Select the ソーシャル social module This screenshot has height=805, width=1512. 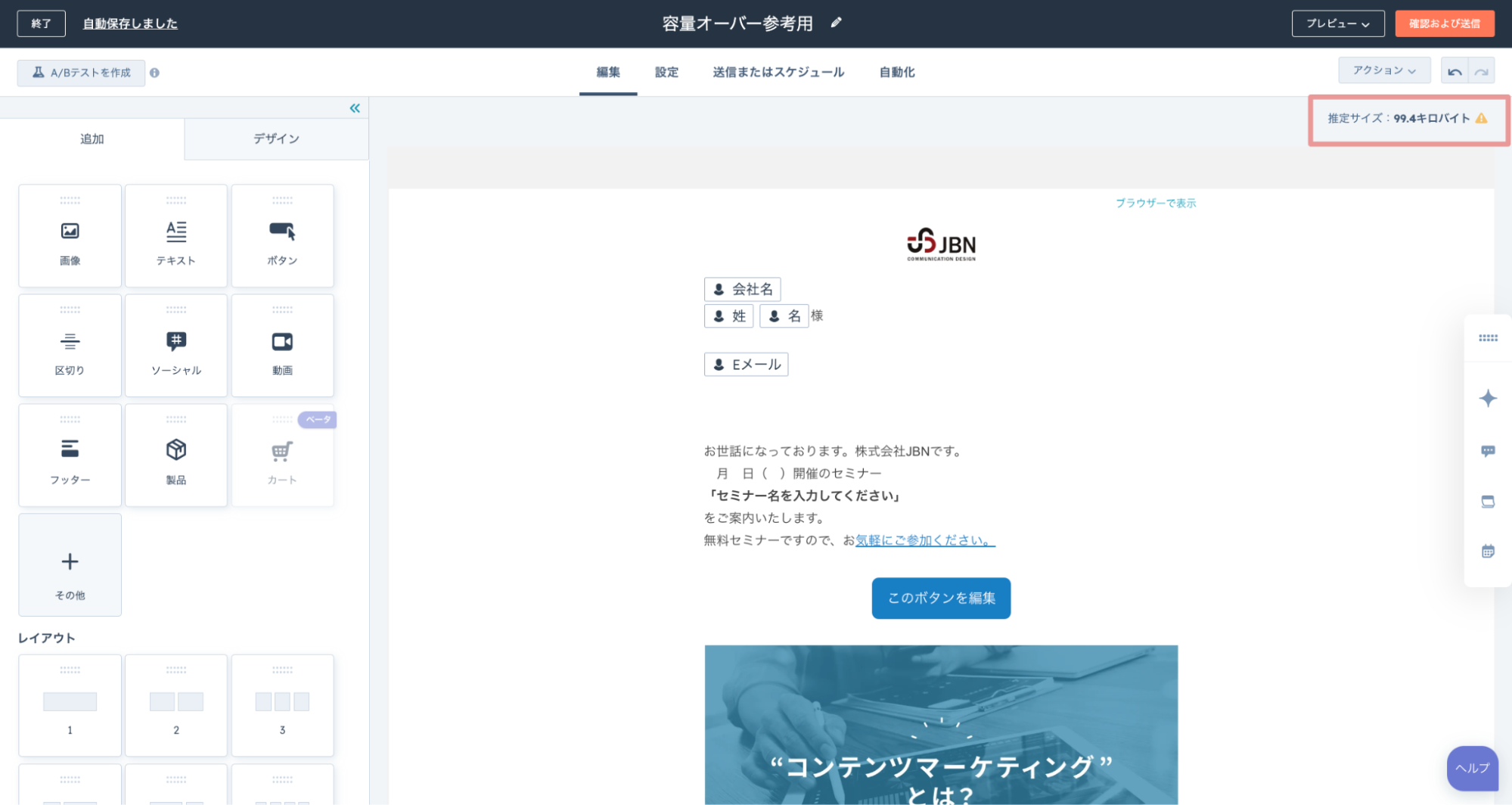(176, 346)
